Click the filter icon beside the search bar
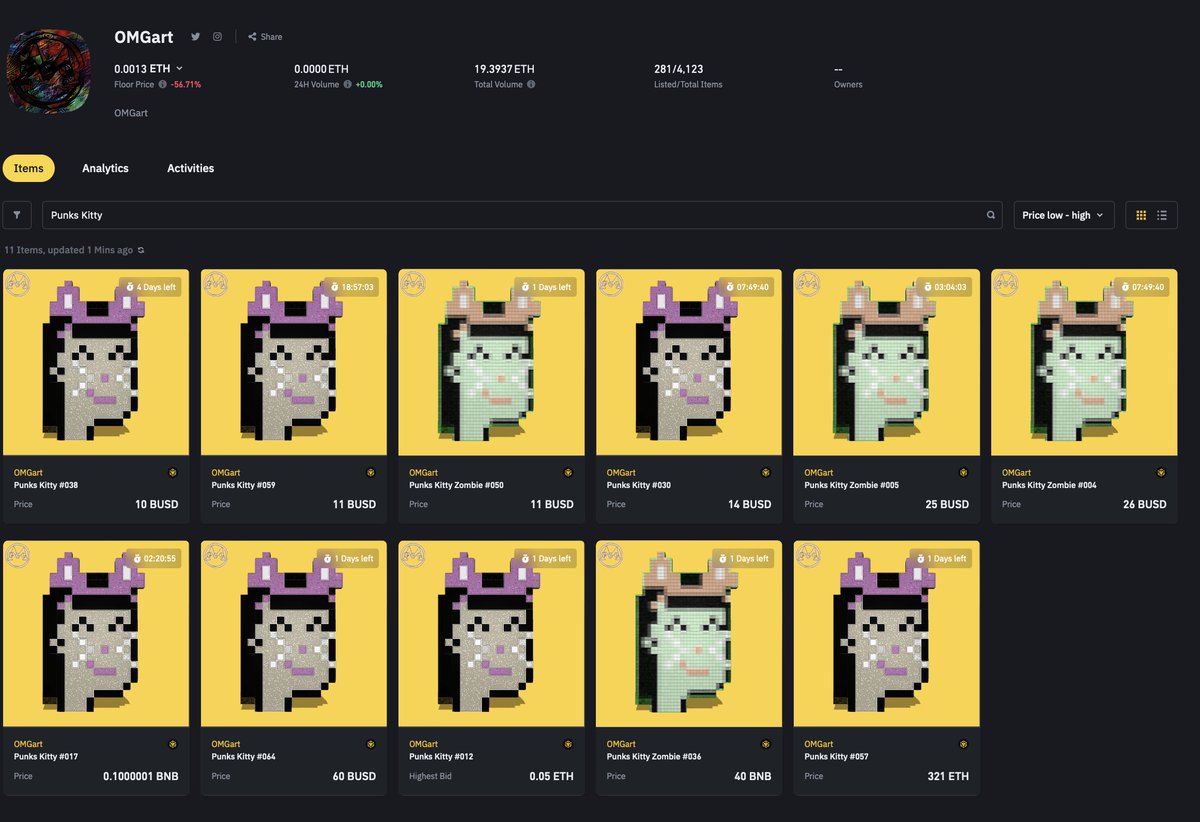 (x=17, y=214)
